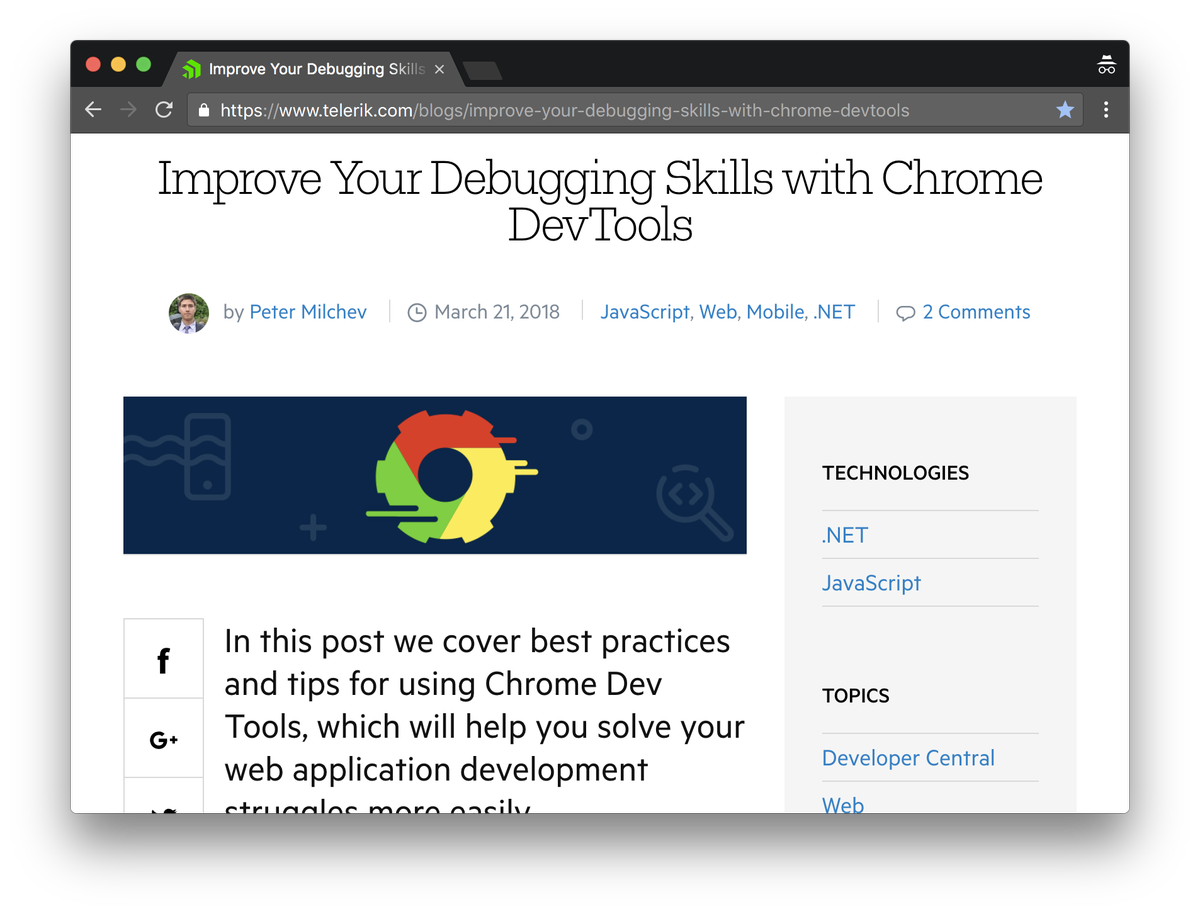
Task: Close the window with the red button
Action: (x=94, y=64)
